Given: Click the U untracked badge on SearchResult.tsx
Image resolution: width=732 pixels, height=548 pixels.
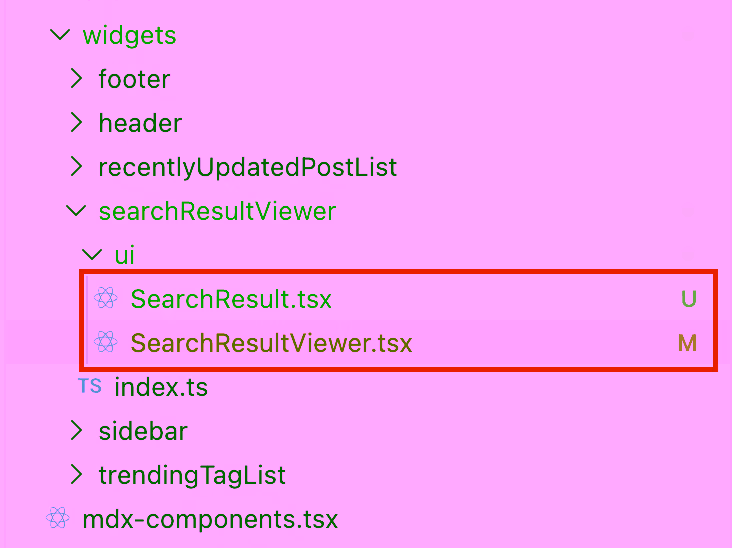Looking at the screenshot, I should click(688, 299).
